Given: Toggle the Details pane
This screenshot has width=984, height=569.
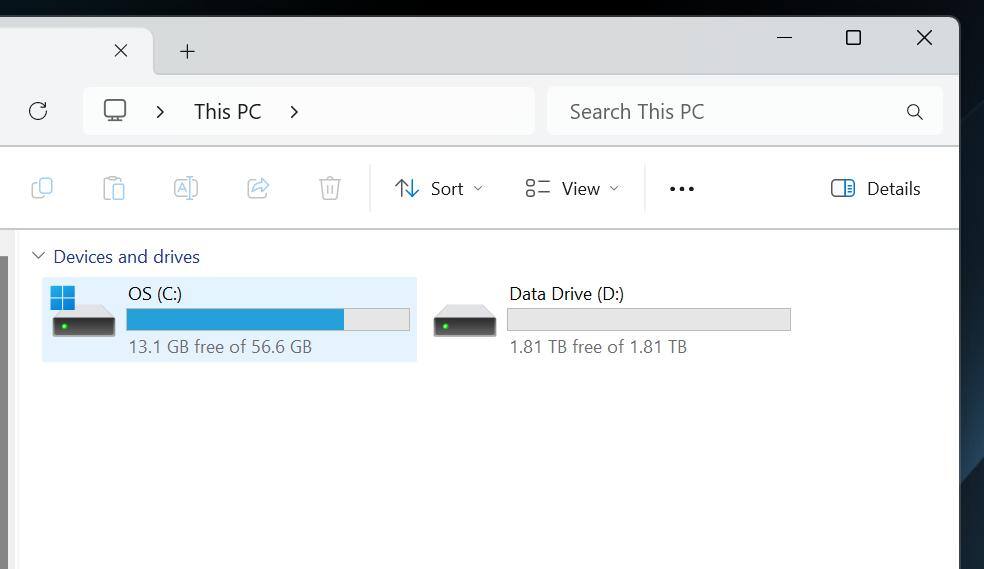Looking at the screenshot, I should [875, 189].
